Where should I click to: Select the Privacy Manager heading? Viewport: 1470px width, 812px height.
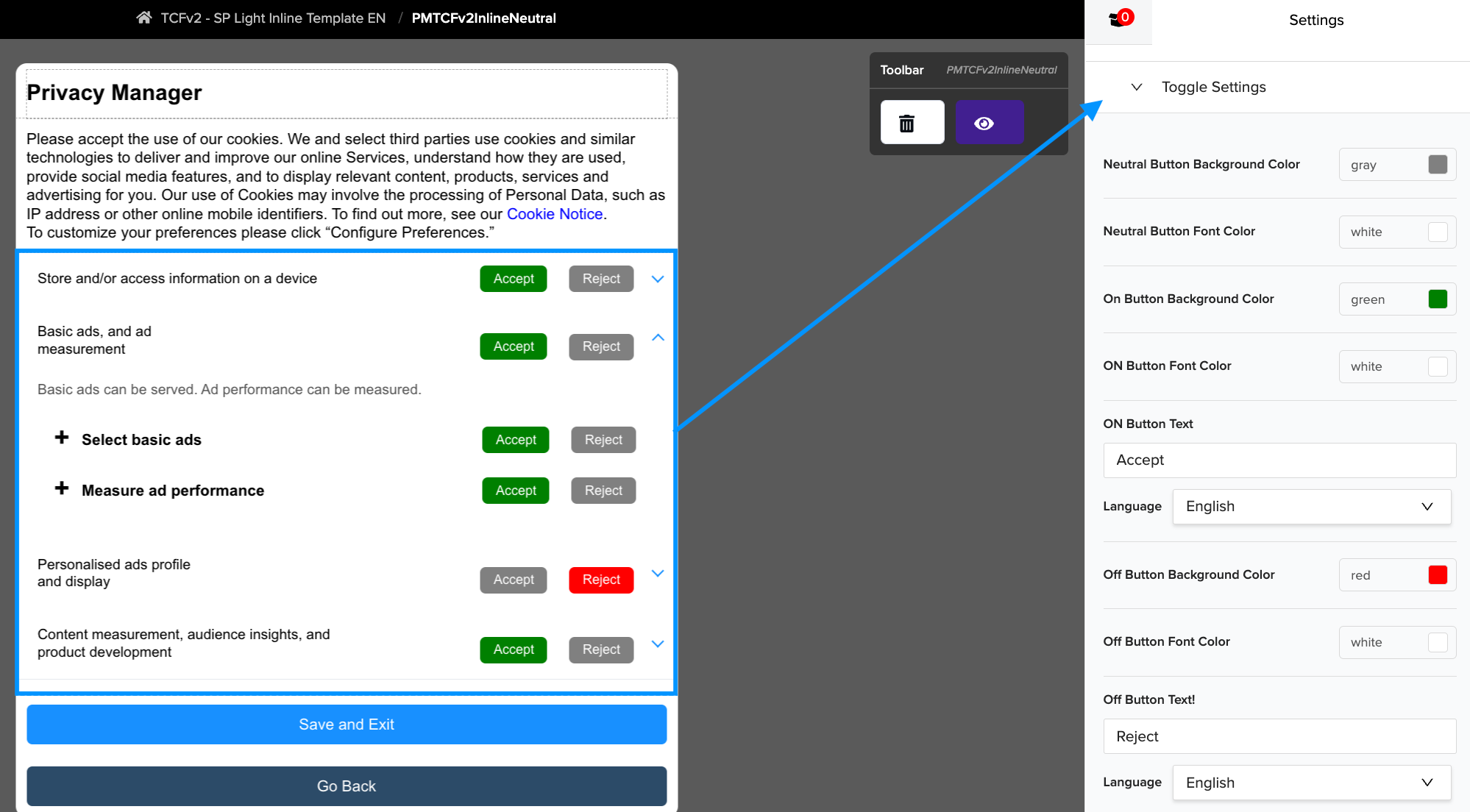coord(114,93)
